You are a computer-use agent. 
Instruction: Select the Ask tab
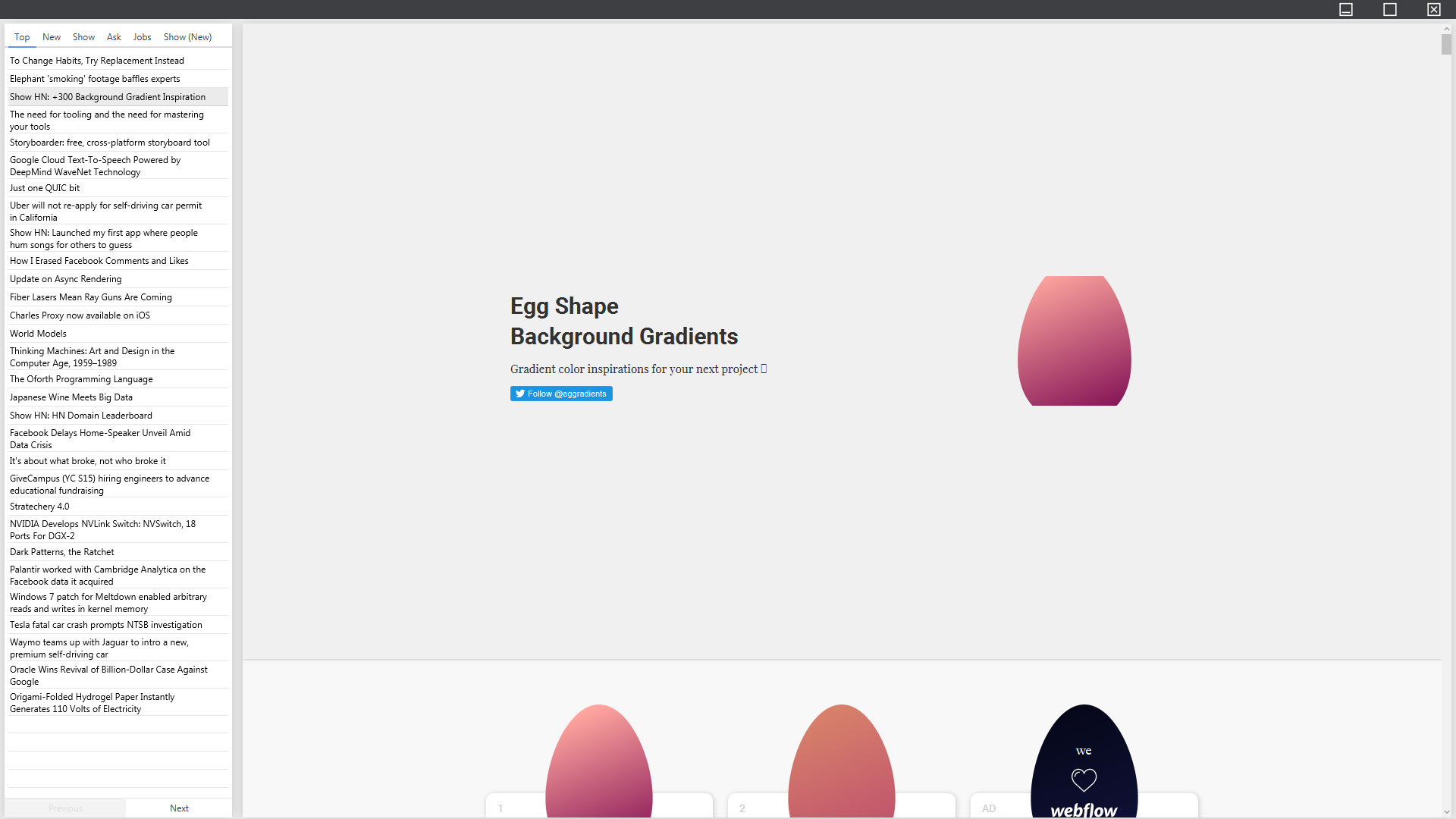[x=113, y=36]
